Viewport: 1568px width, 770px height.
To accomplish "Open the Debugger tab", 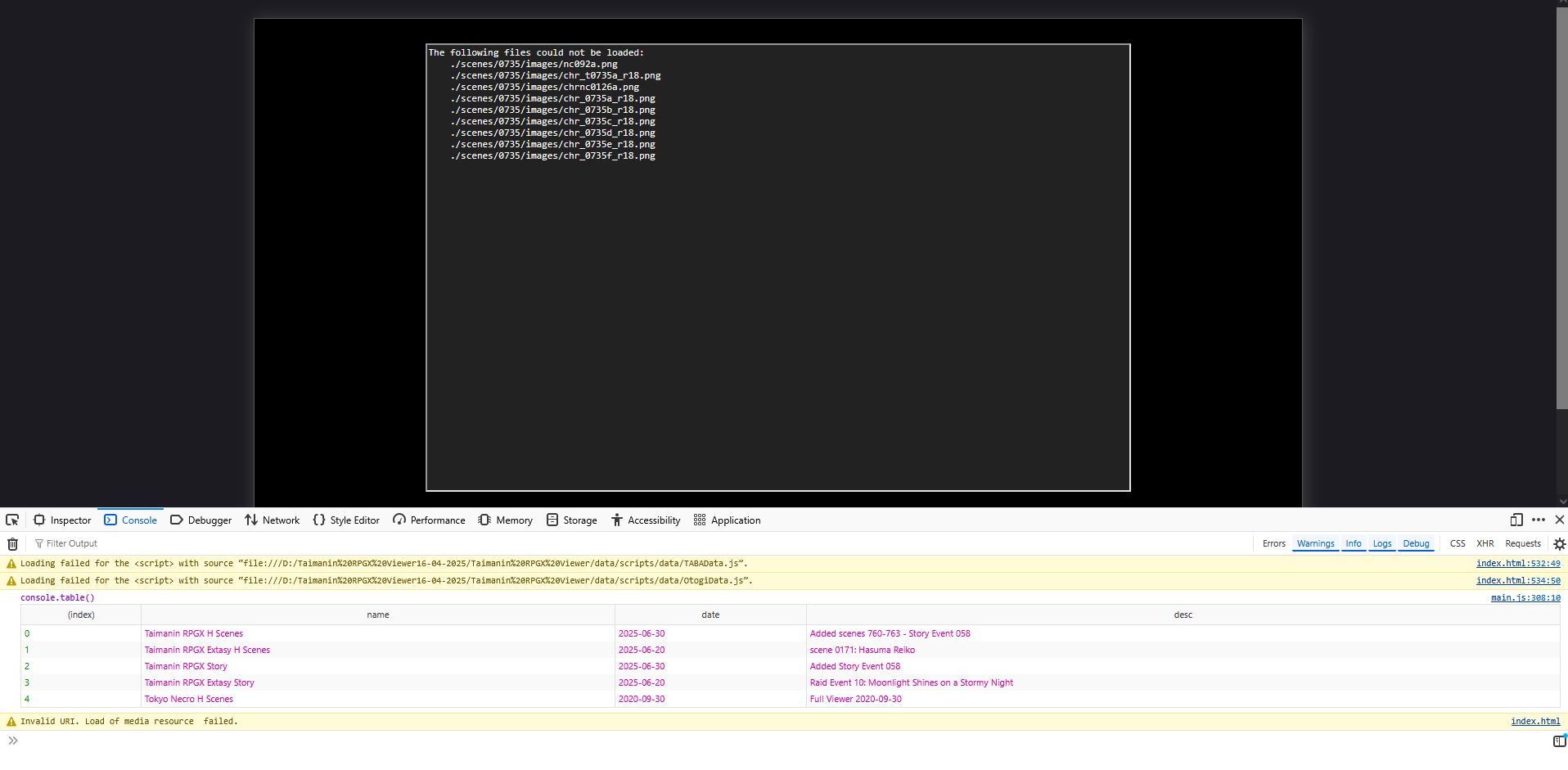I will click(x=201, y=520).
